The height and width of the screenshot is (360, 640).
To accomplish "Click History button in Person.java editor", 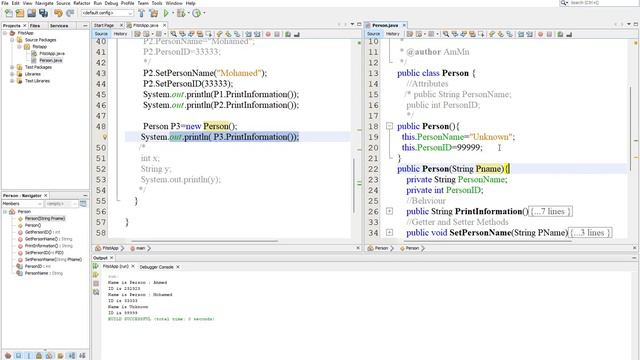I will coord(392,34).
